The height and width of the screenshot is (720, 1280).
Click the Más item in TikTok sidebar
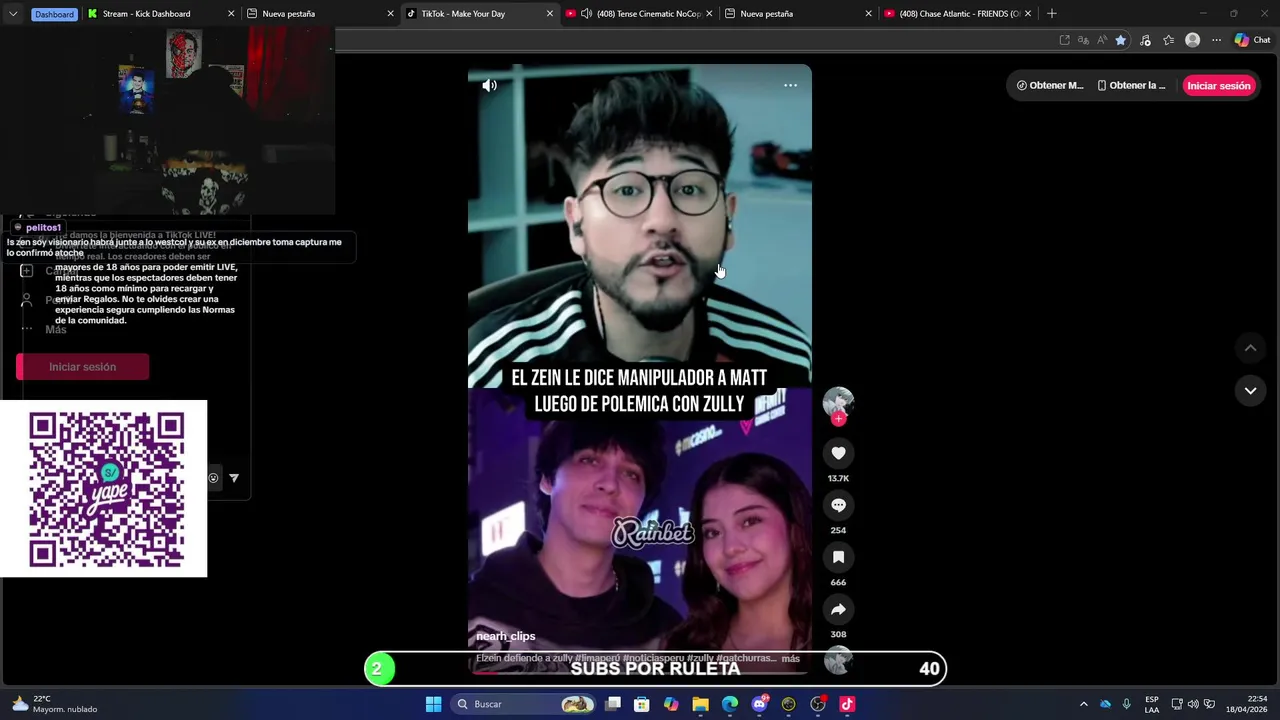(x=56, y=330)
